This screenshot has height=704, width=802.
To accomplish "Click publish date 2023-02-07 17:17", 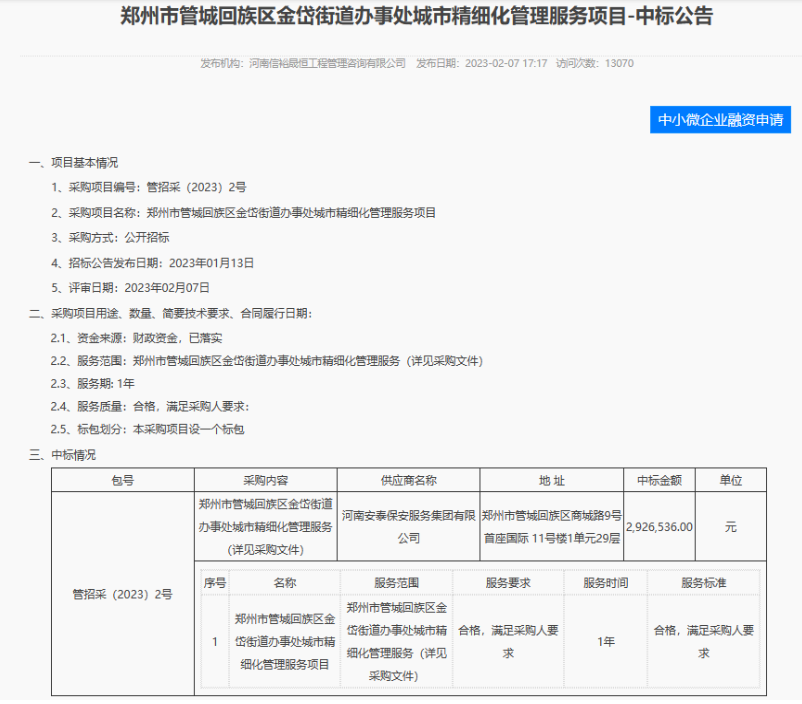I will click(506, 63).
